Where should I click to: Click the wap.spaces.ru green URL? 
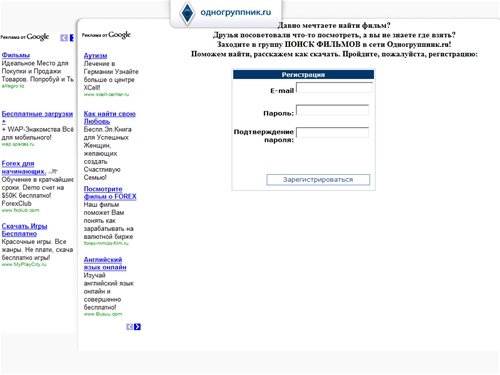click(x=18, y=144)
